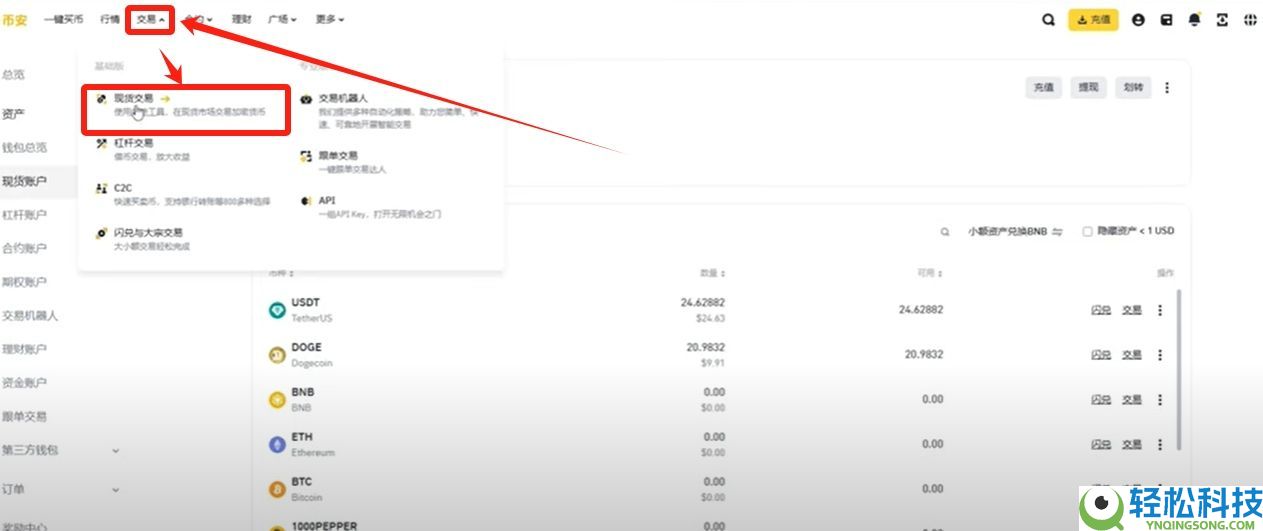Viewport: 1263px width, 531px height.
Task: Enable the 隐藏资产 < 1 USD checkbox
Action: (x=1087, y=231)
